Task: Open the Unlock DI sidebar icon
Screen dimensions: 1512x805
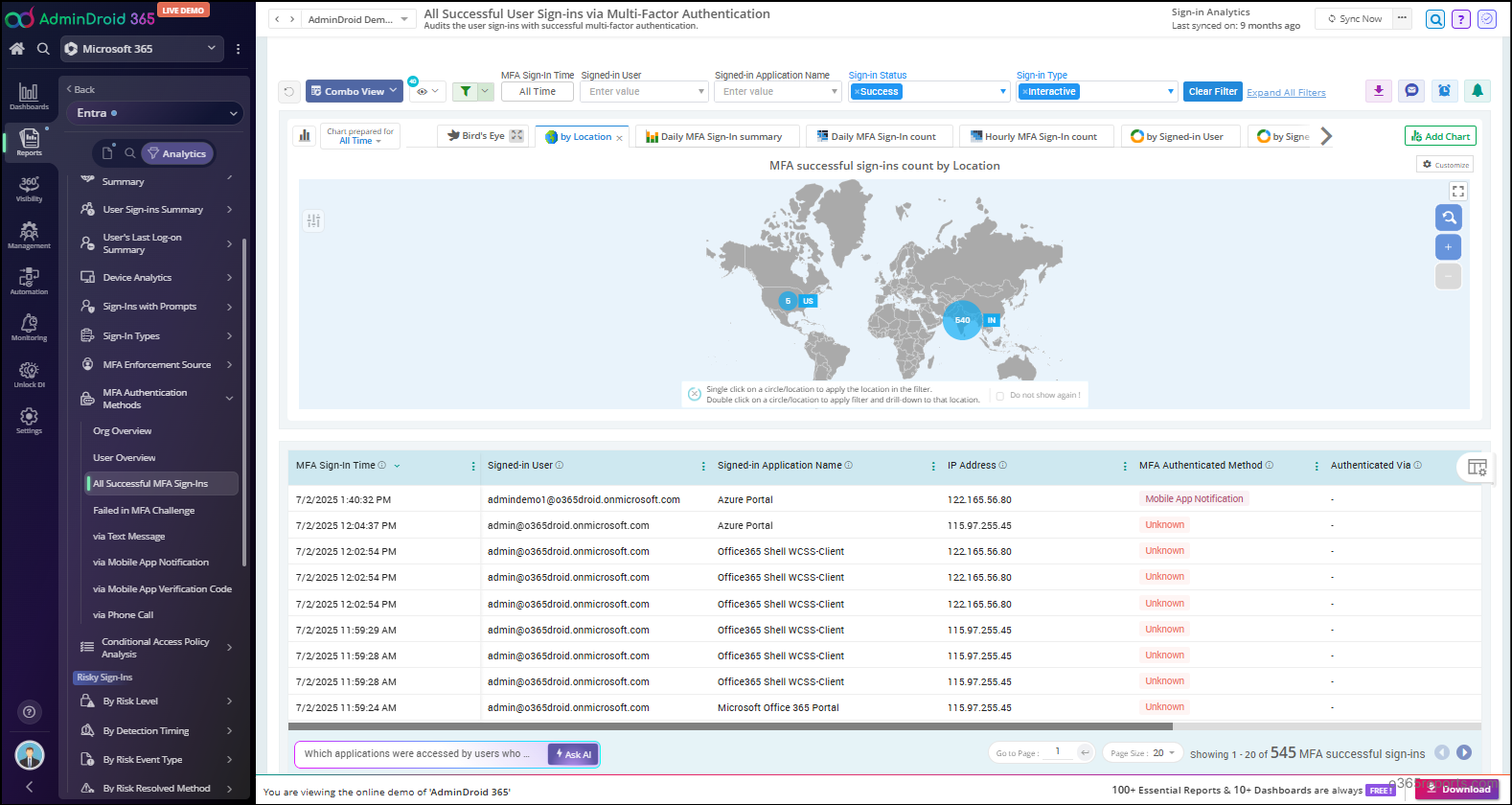Action: tap(29, 374)
